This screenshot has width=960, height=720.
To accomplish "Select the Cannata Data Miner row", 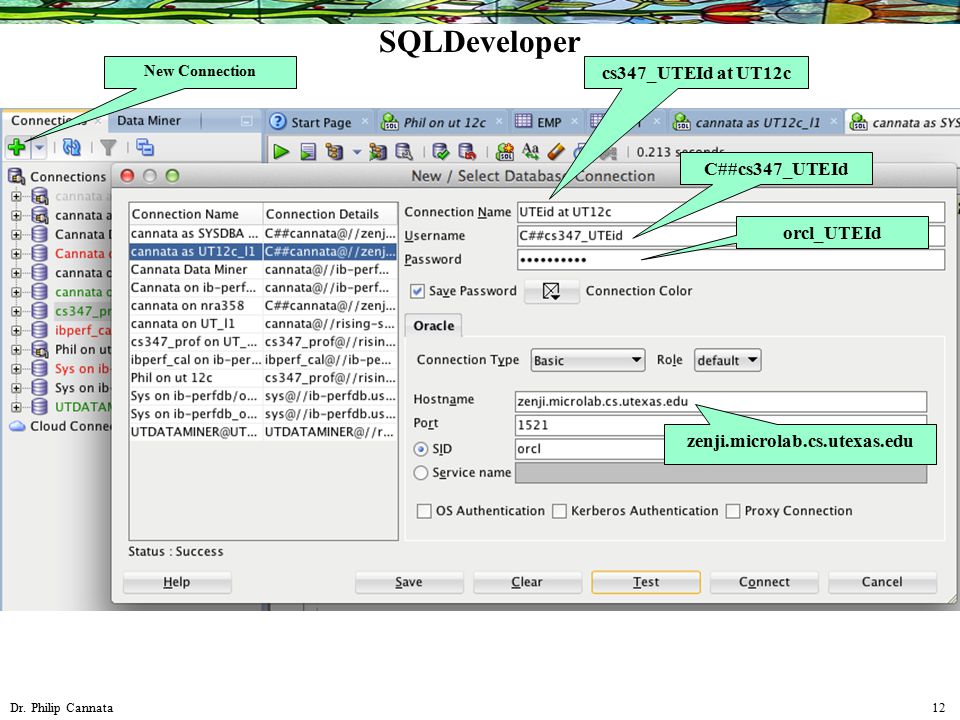I will tap(263, 269).
